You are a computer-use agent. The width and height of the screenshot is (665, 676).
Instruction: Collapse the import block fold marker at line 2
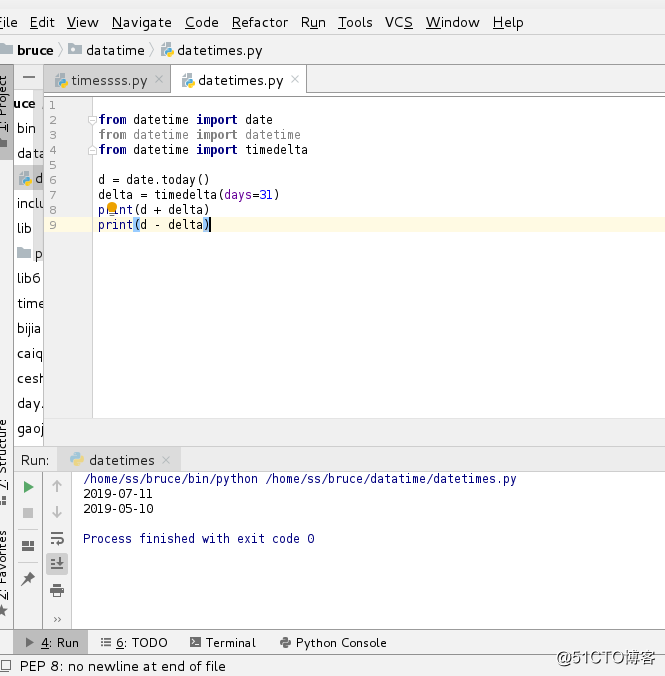[x=91, y=120]
